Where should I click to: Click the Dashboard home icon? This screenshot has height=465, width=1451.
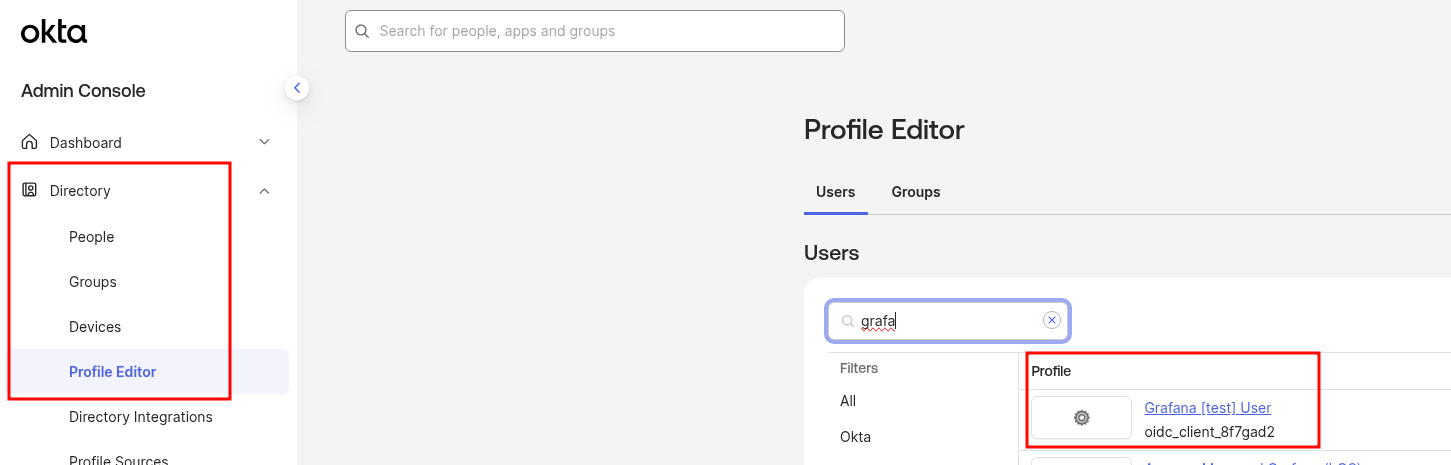click(x=30, y=142)
